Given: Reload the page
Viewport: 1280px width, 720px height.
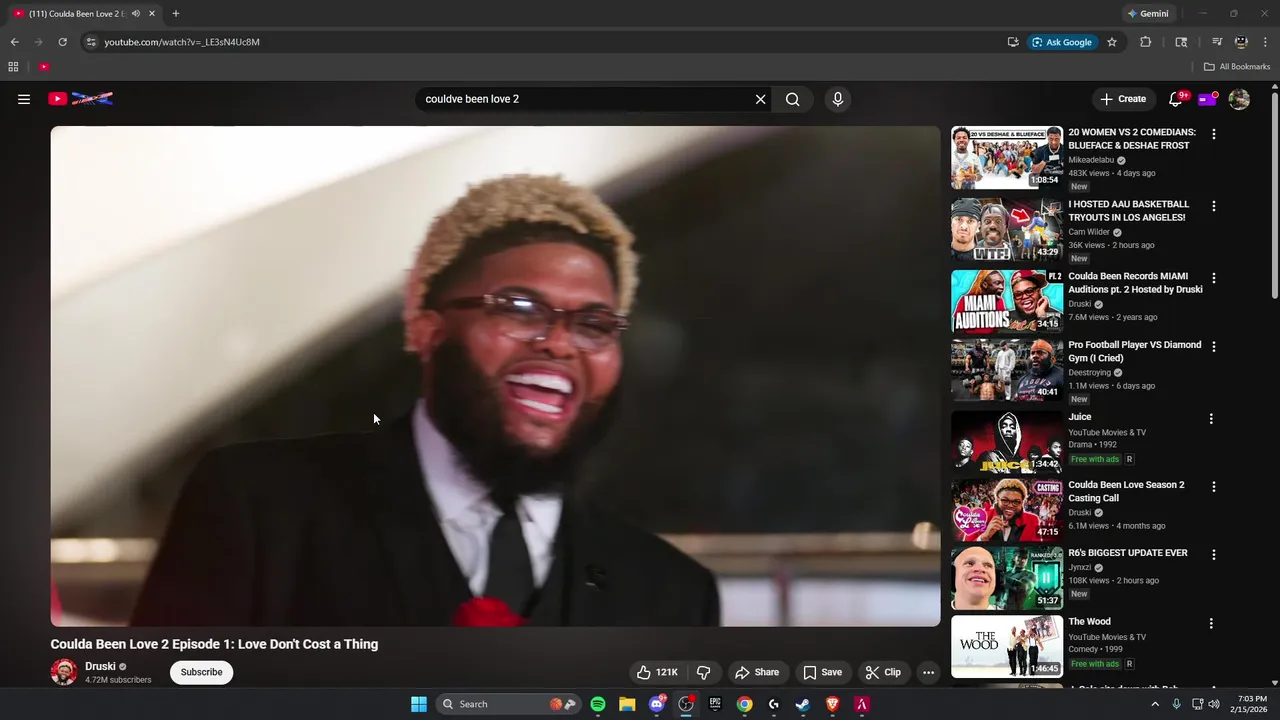Looking at the screenshot, I should pyautogui.click(x=62, y=42).
